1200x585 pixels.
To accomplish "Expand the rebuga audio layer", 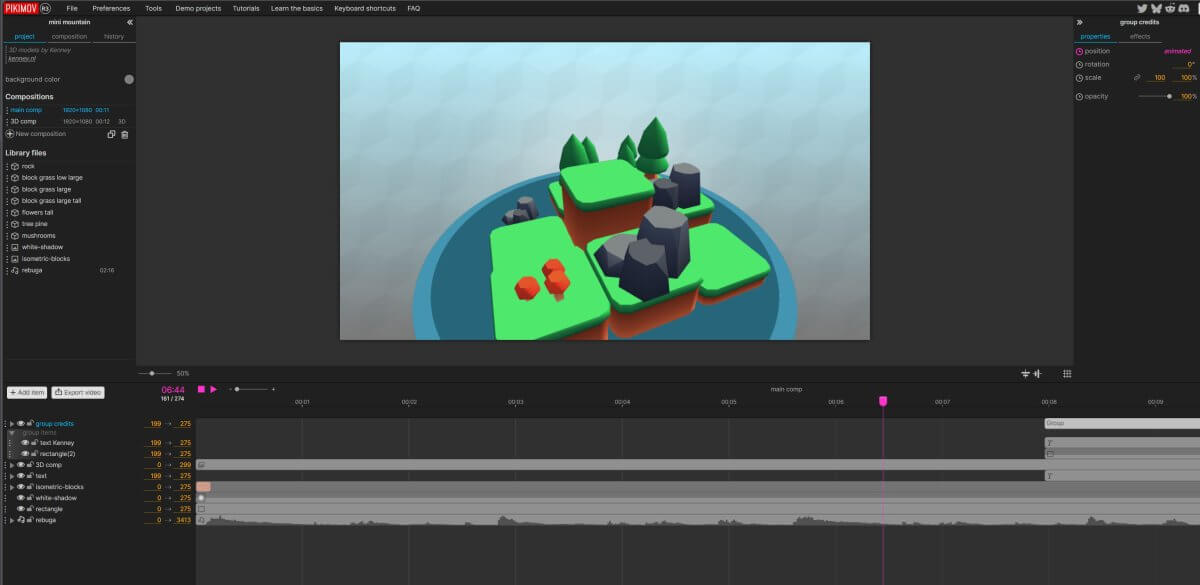I will [11, 520].
